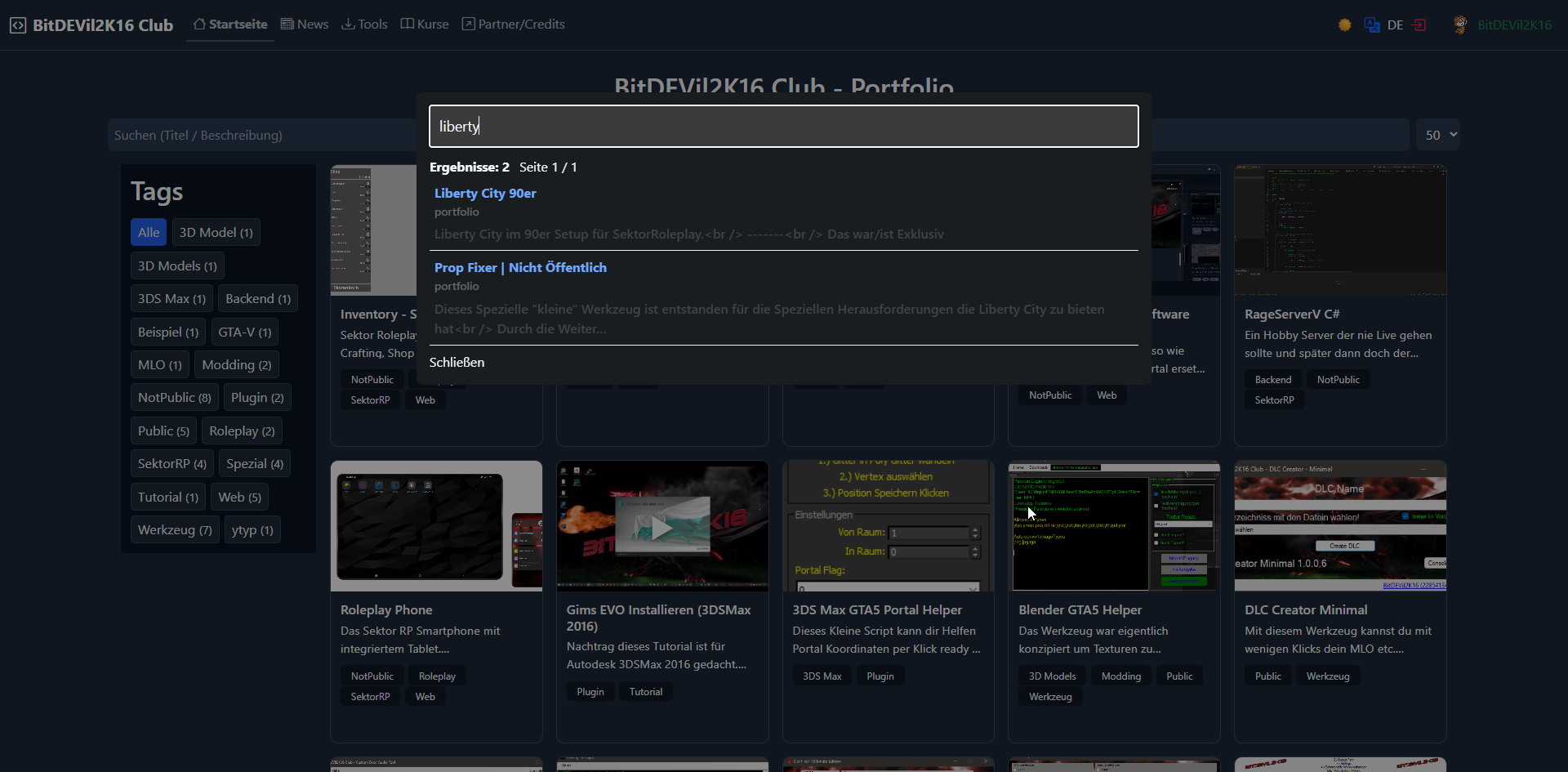Screen dimensions: 1568x772
Task: Open News from the top navigation
Action: (305, 25)
